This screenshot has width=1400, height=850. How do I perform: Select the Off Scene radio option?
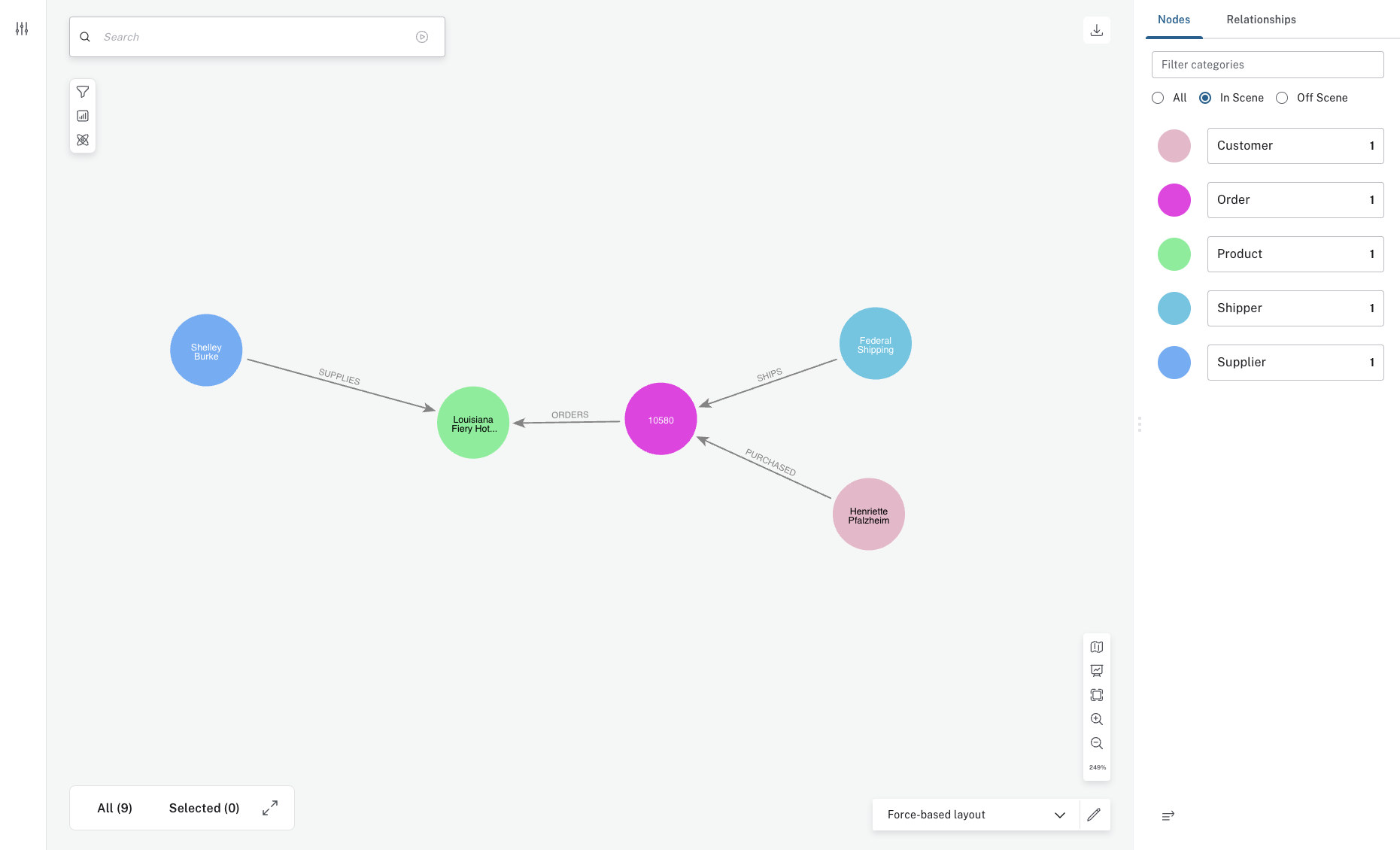point(1282,98)
